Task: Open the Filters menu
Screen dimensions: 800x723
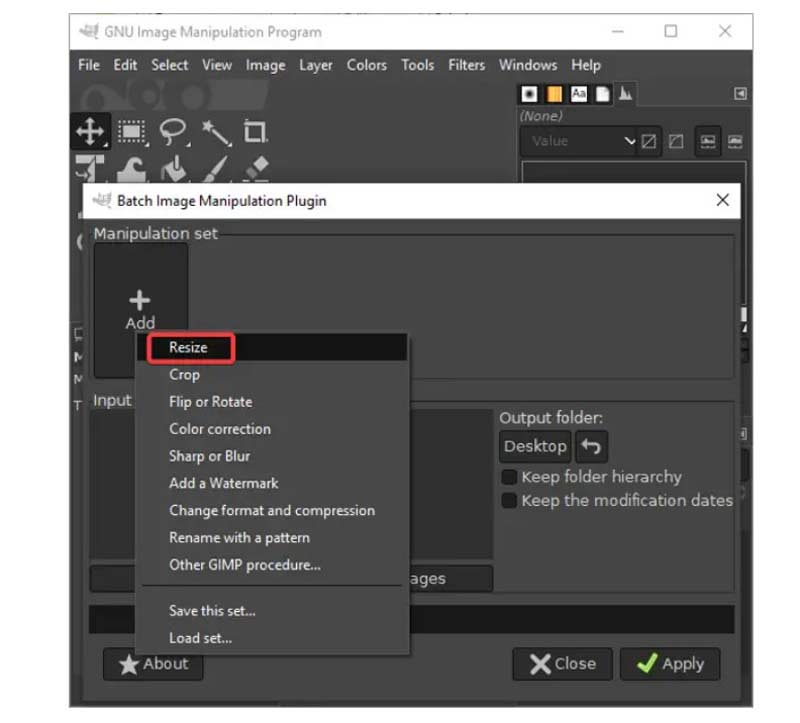Action: coord(466,64)
